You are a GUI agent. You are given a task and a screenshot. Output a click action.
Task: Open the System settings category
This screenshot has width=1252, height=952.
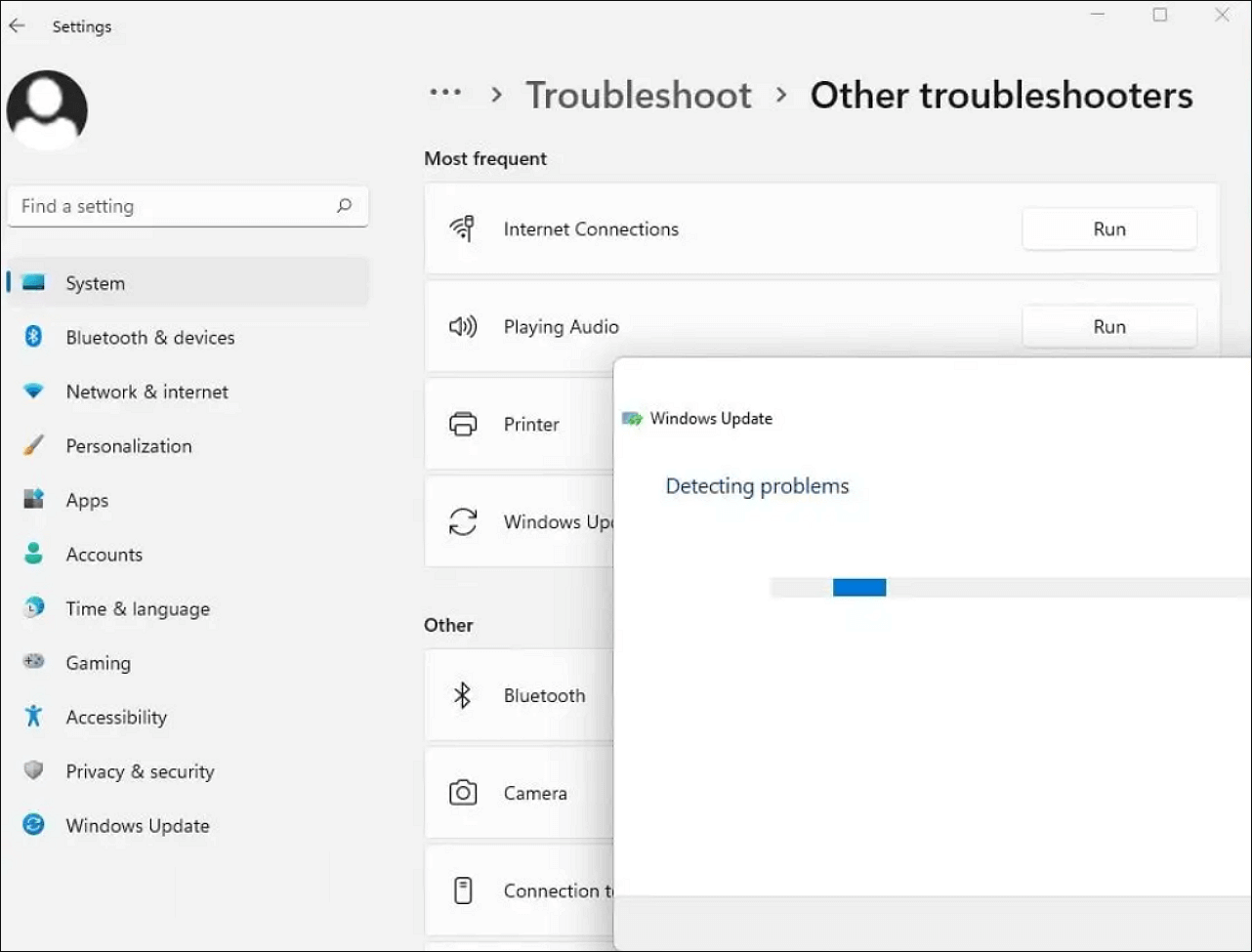point(188,283)
